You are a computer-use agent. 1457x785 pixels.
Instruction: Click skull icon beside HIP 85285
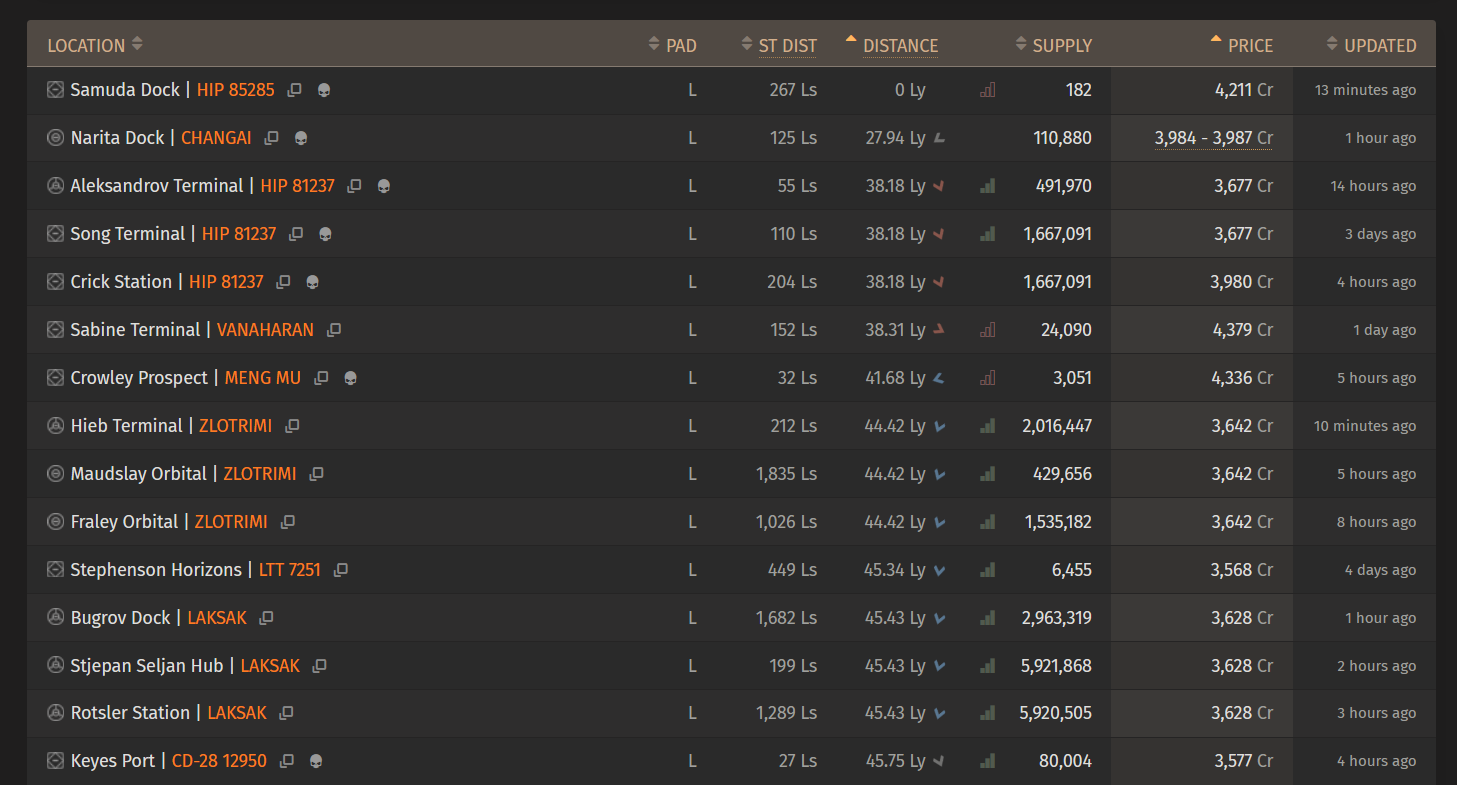tap(323, 90)
